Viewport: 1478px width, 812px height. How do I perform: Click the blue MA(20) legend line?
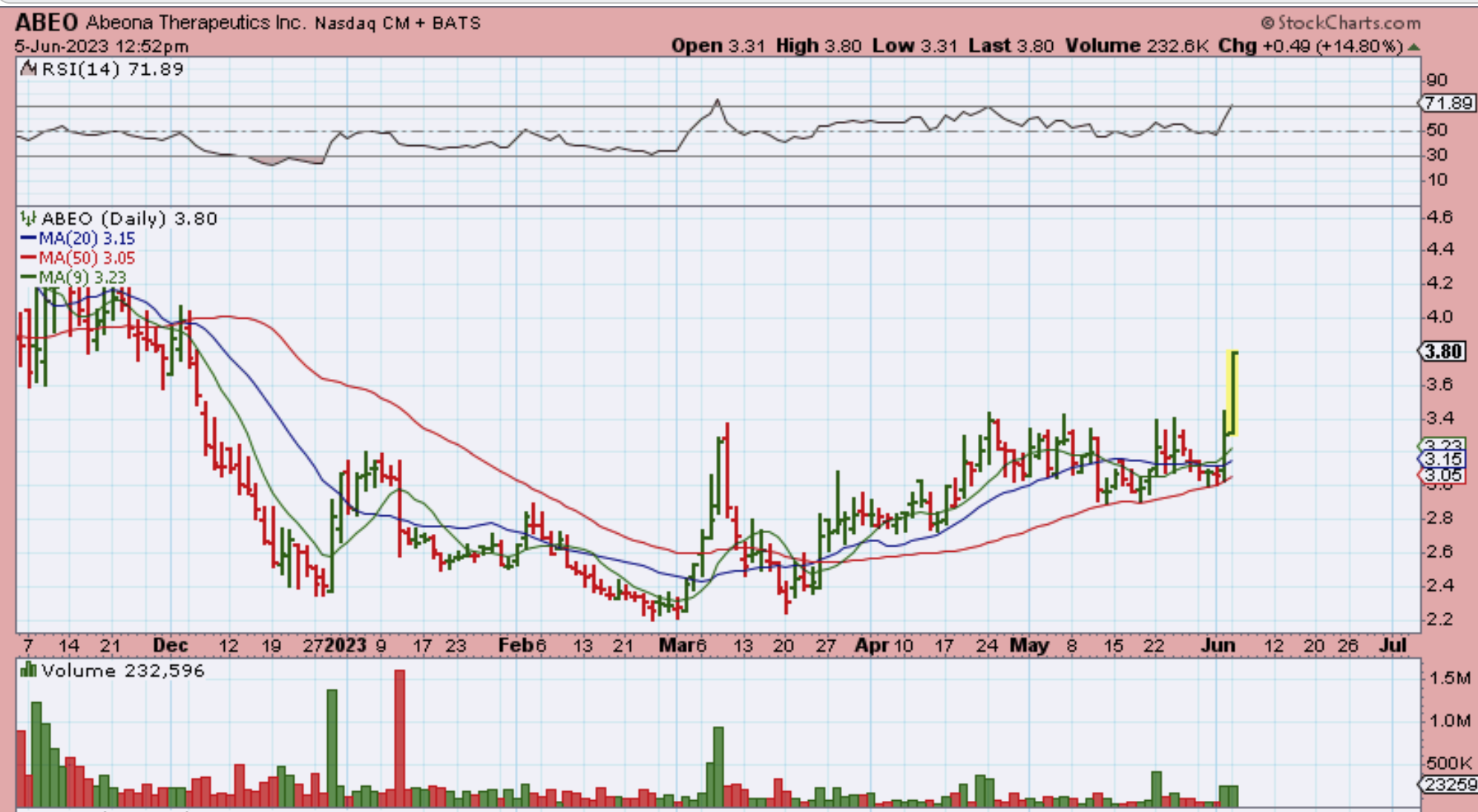click(28, 238)
